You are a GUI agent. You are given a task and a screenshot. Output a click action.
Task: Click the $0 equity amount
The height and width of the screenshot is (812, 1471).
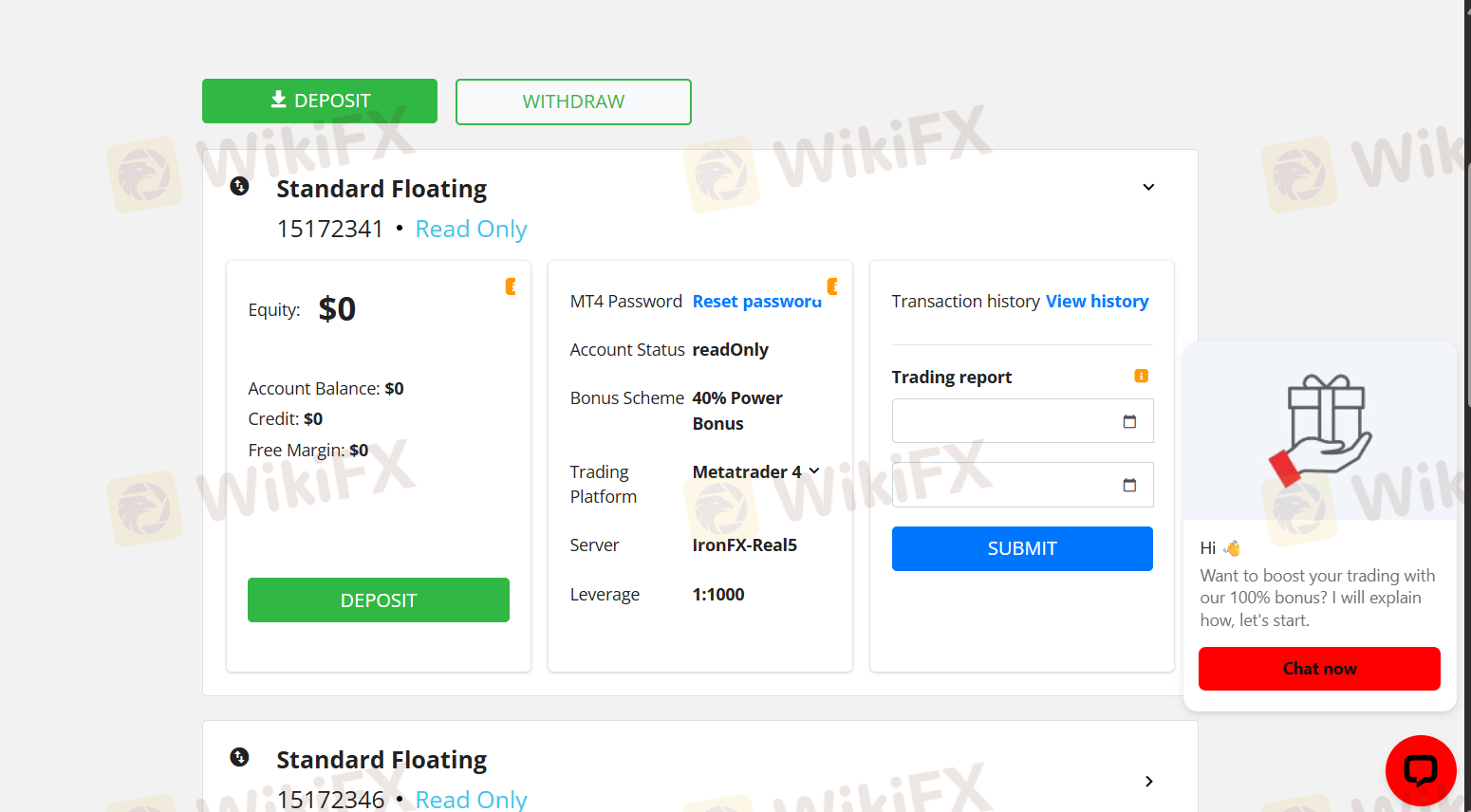point(337,309)
